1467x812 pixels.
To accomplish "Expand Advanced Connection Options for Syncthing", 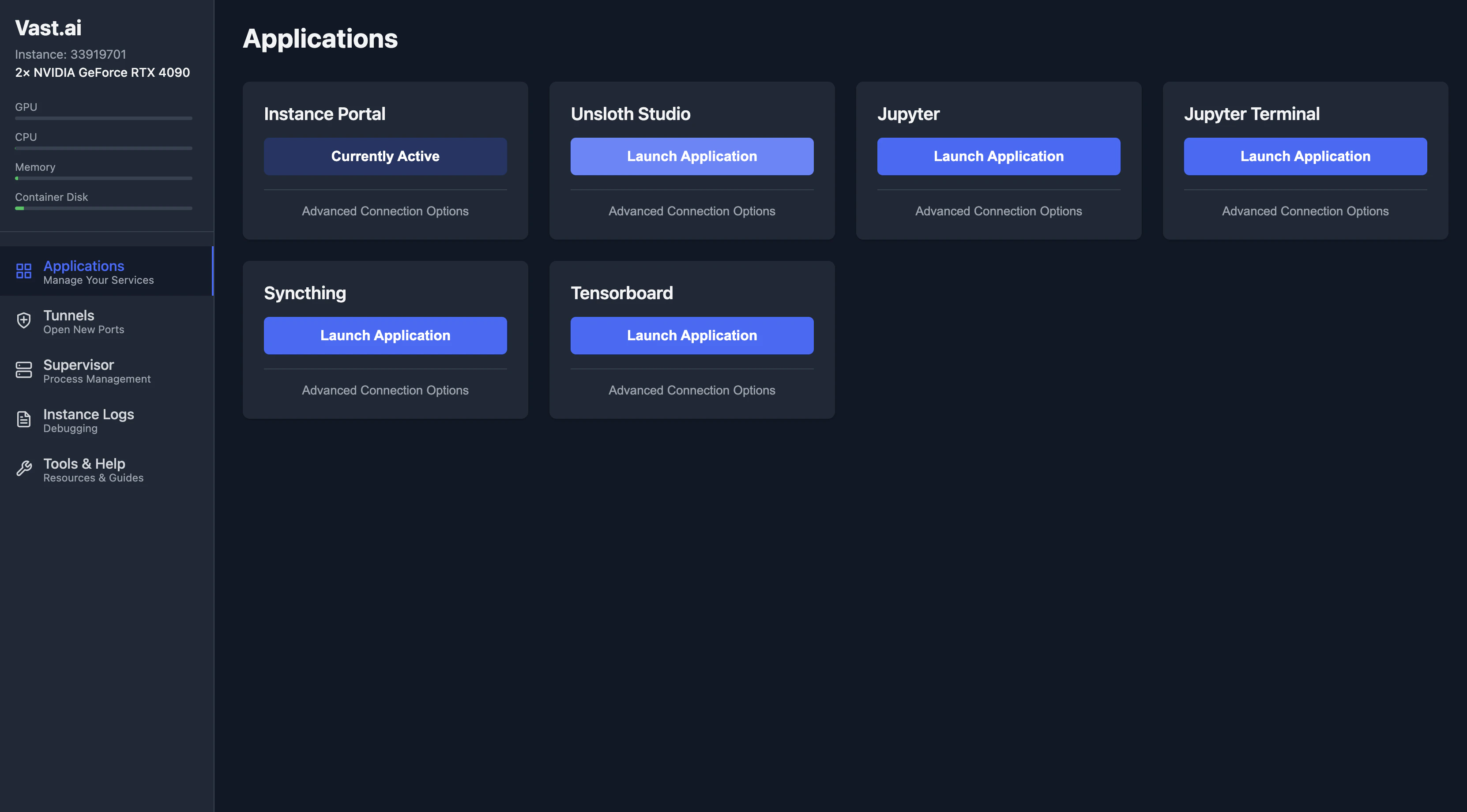I will click(385, 391).
